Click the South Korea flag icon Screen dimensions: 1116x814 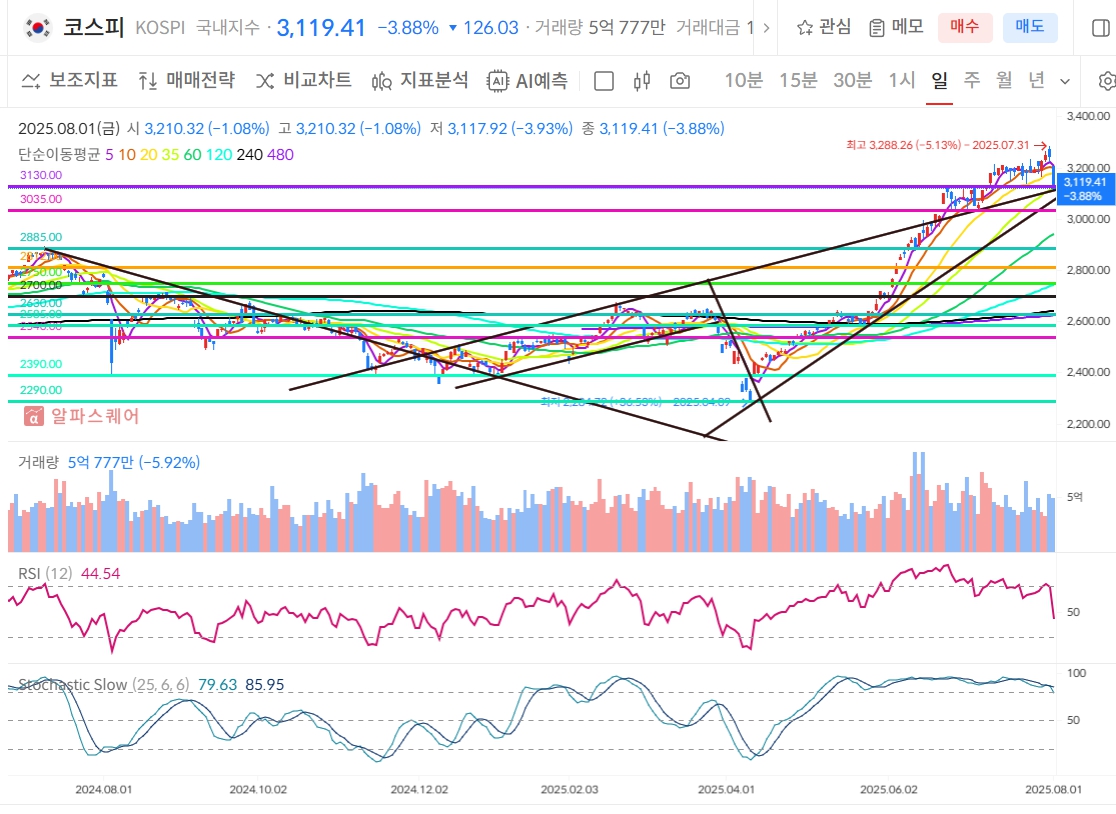pos(37,28)
